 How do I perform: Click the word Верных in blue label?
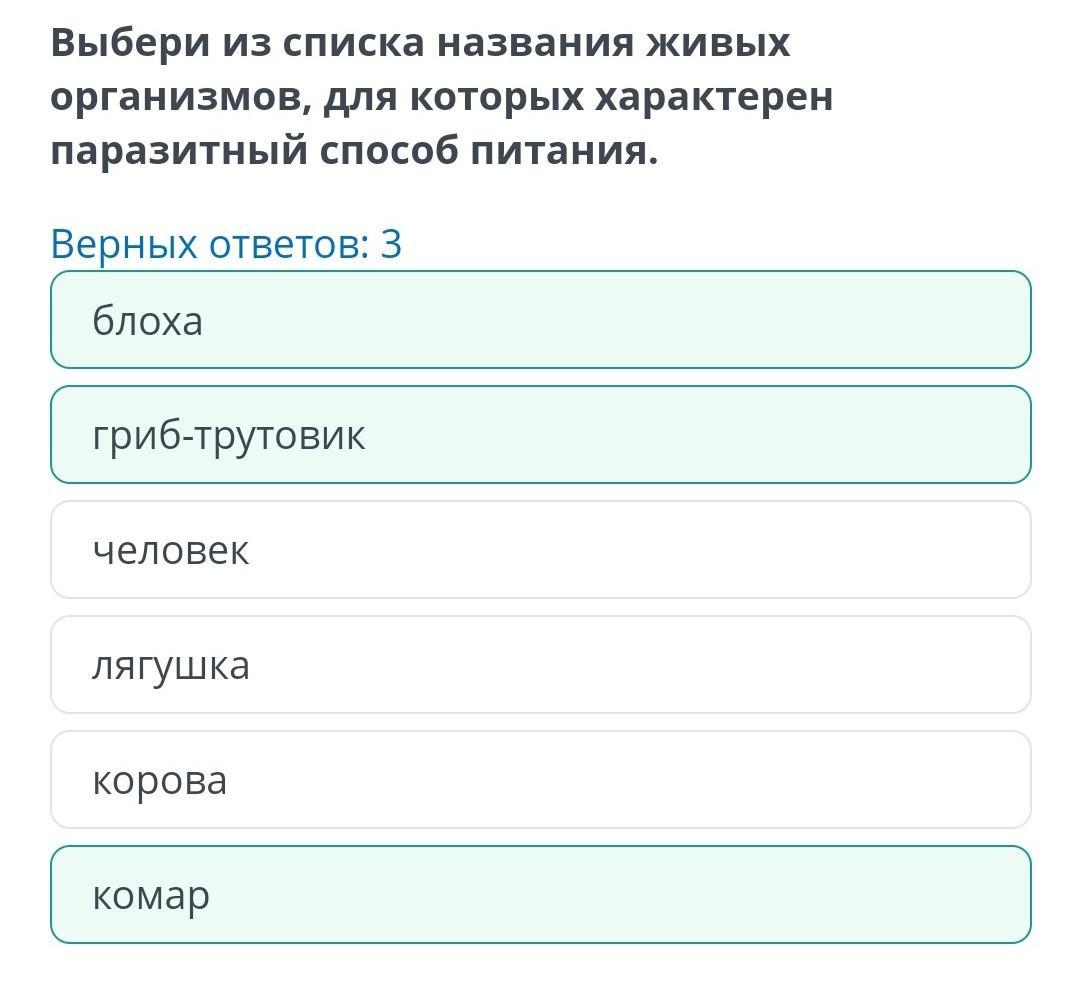click(x=124, y=244)
